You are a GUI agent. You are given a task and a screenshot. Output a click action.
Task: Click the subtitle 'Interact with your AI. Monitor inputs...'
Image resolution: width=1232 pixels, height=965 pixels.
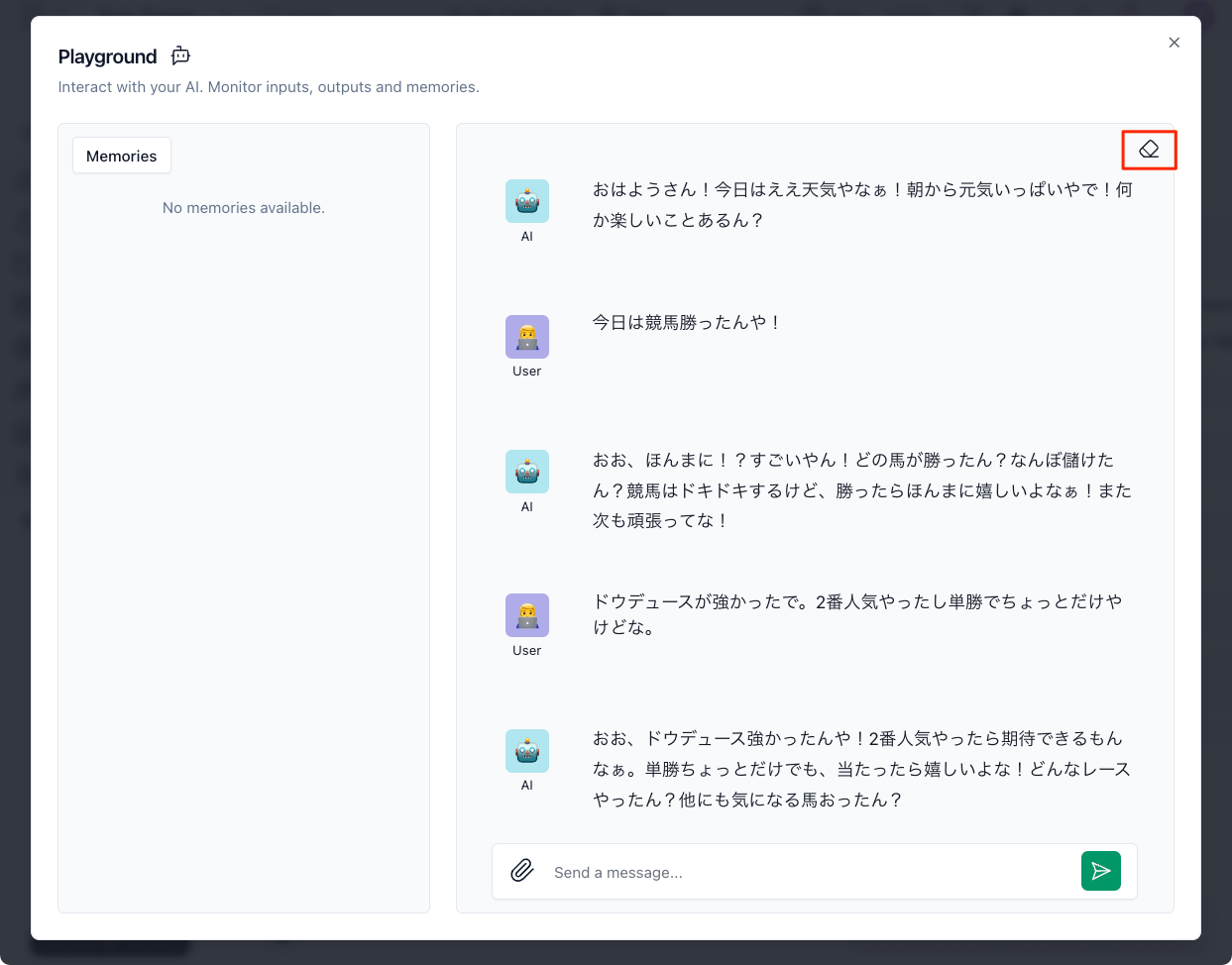[269, 87]
